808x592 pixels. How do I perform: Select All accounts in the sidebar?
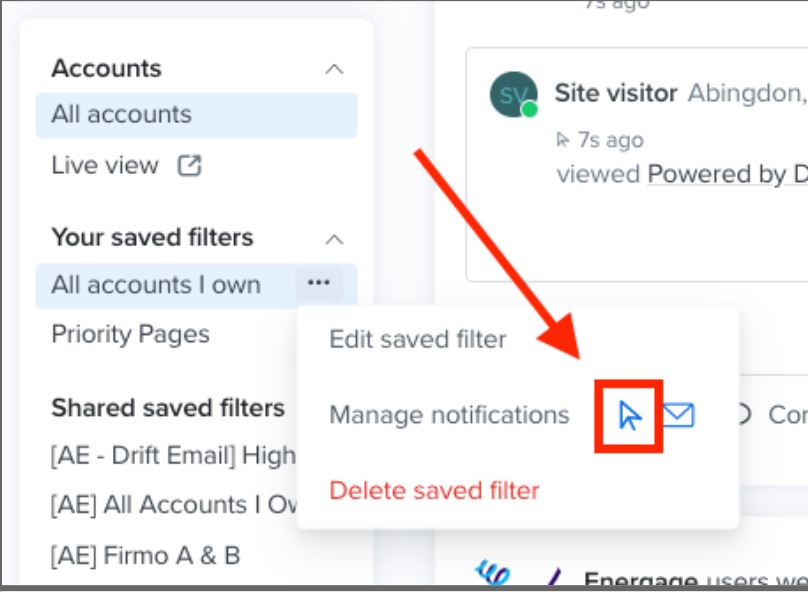(196, 115)
